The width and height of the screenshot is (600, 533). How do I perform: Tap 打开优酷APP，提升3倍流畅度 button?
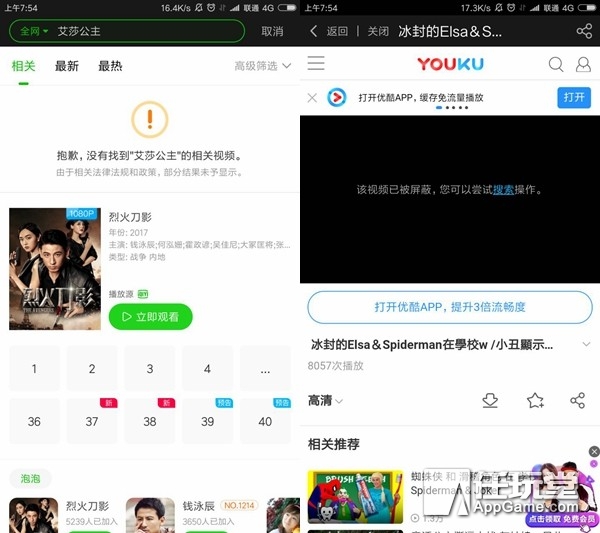pyautogui.click(x=450, y=307)
